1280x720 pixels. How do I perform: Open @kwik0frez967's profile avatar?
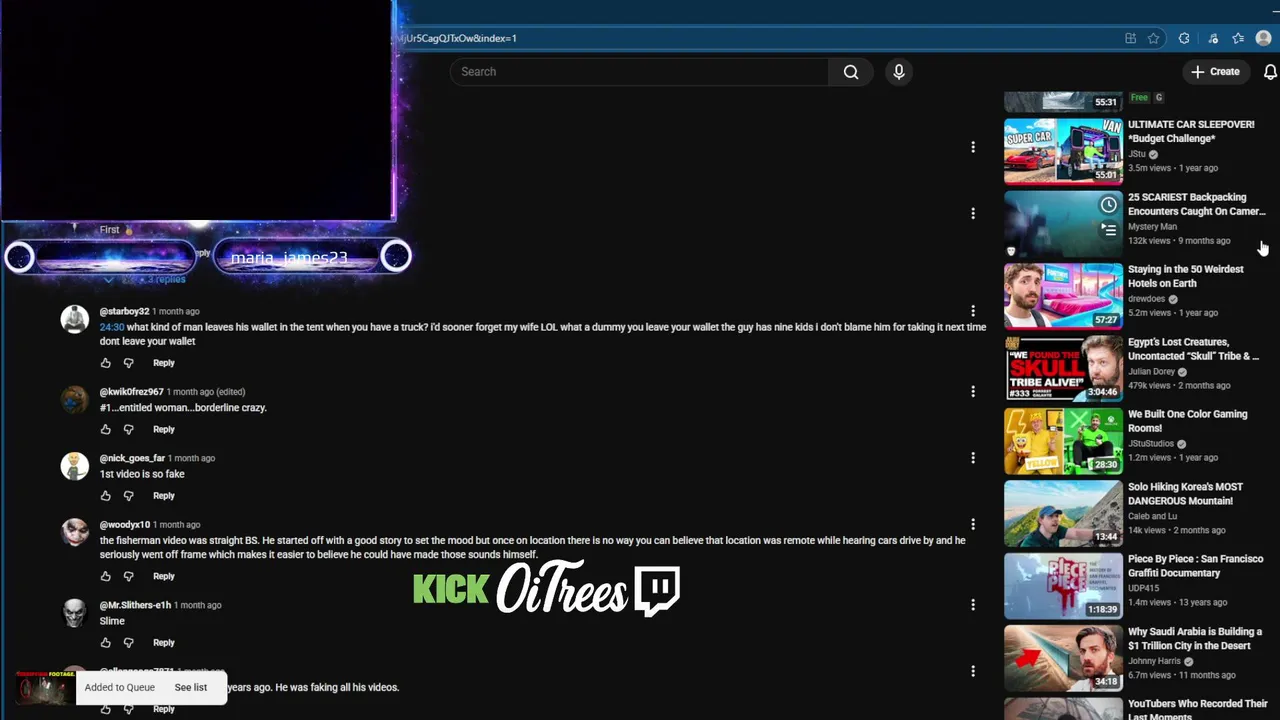[x=75, y=400]
